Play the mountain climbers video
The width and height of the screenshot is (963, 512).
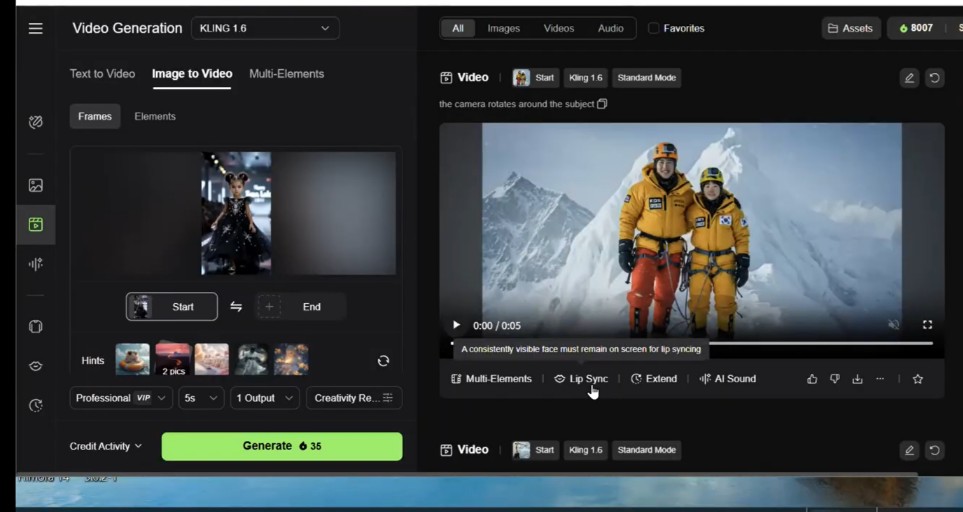457,325
